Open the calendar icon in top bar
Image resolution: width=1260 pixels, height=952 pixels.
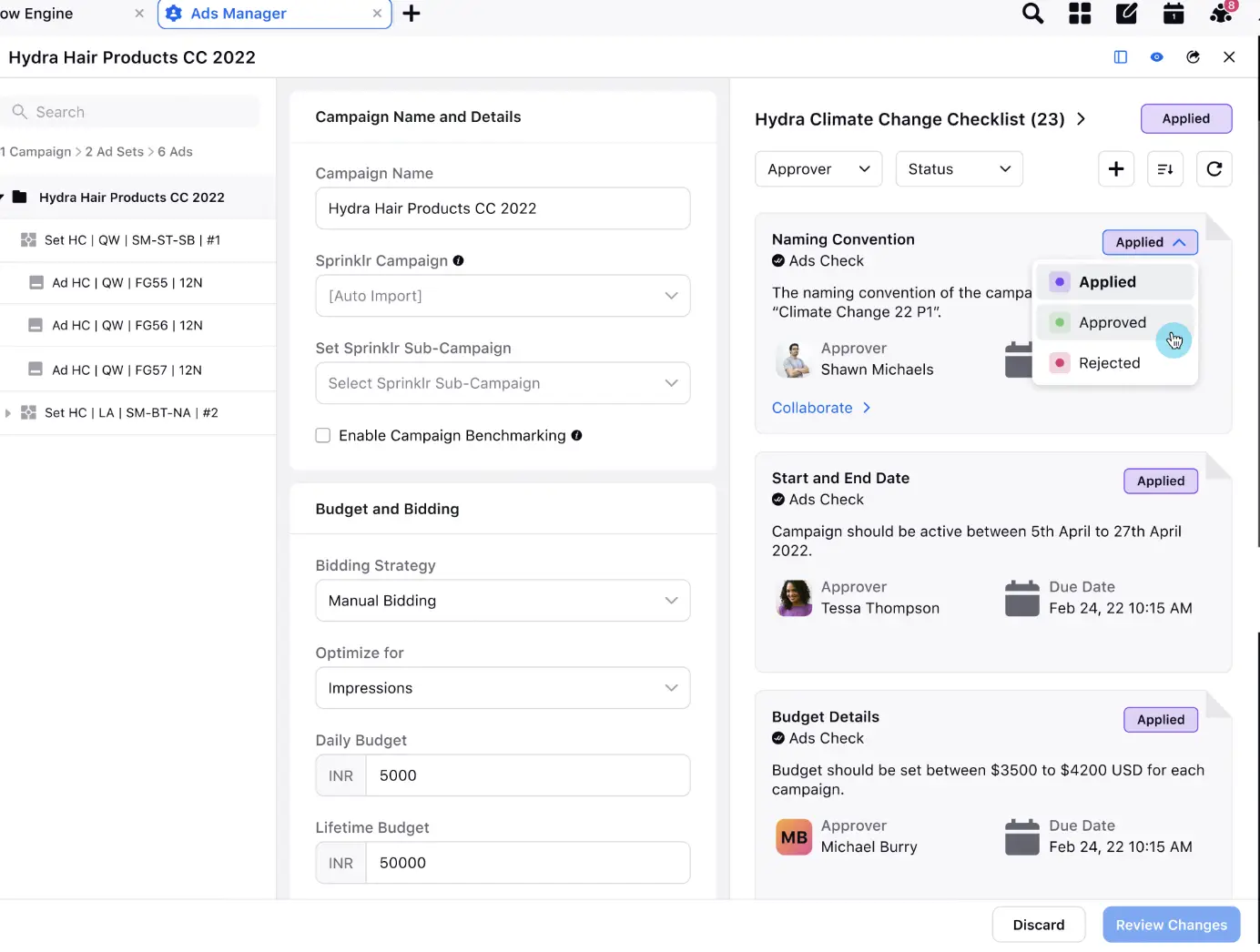(x=1174, y=14)
